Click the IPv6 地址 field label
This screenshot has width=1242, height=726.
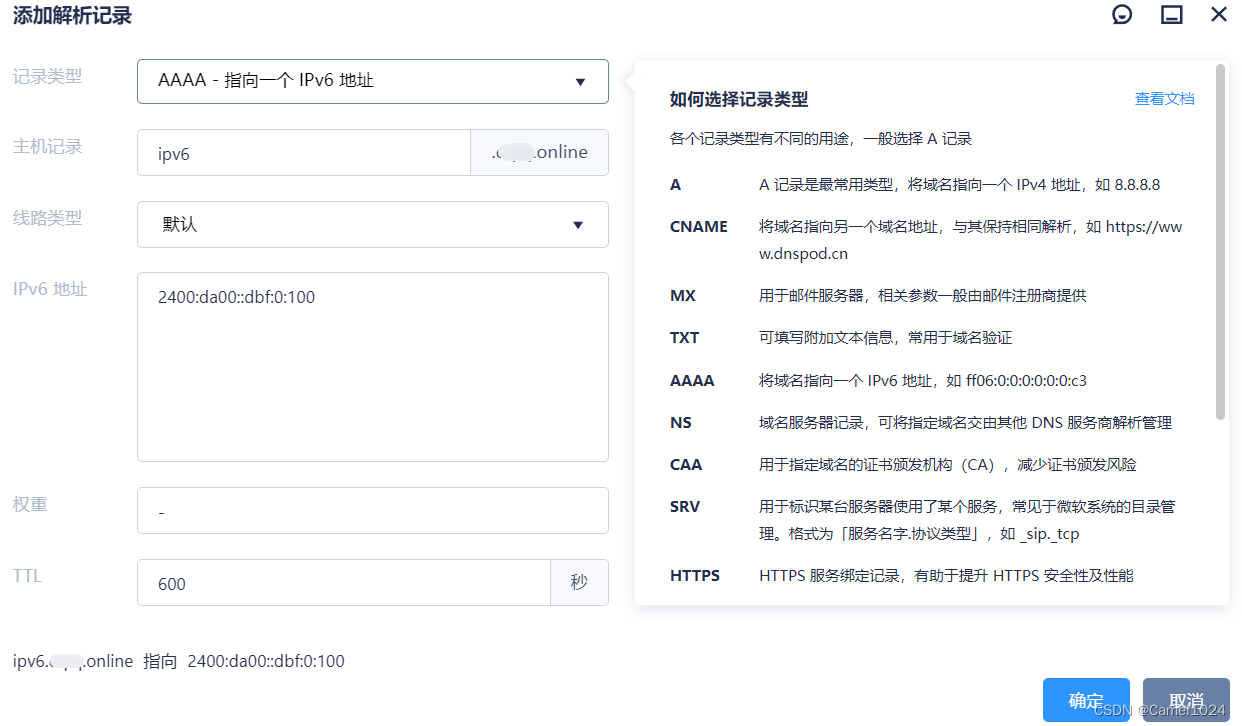pyautogui.click(x=50, y=290)
